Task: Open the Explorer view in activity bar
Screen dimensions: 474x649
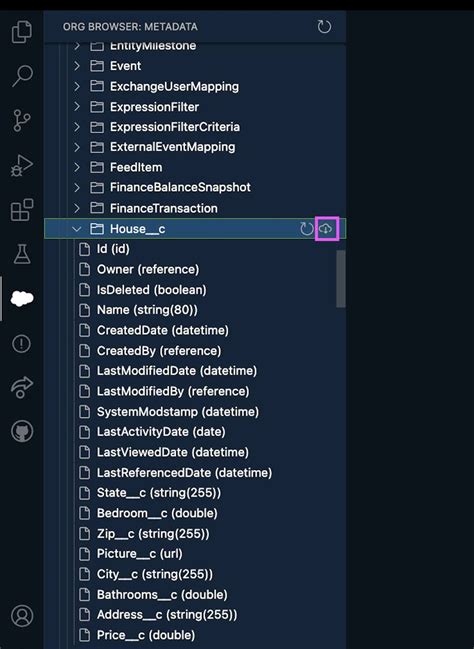Action: (22, 31)
